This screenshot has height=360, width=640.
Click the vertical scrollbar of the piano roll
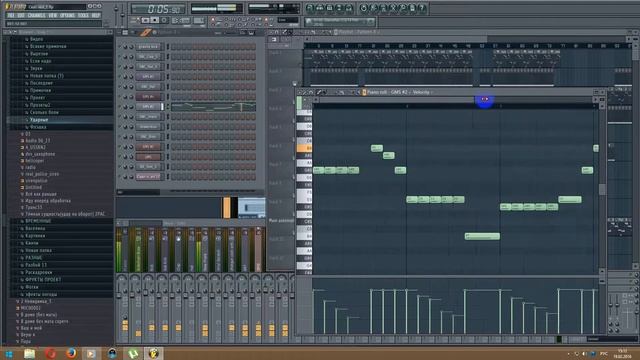(x=602, y=189)
